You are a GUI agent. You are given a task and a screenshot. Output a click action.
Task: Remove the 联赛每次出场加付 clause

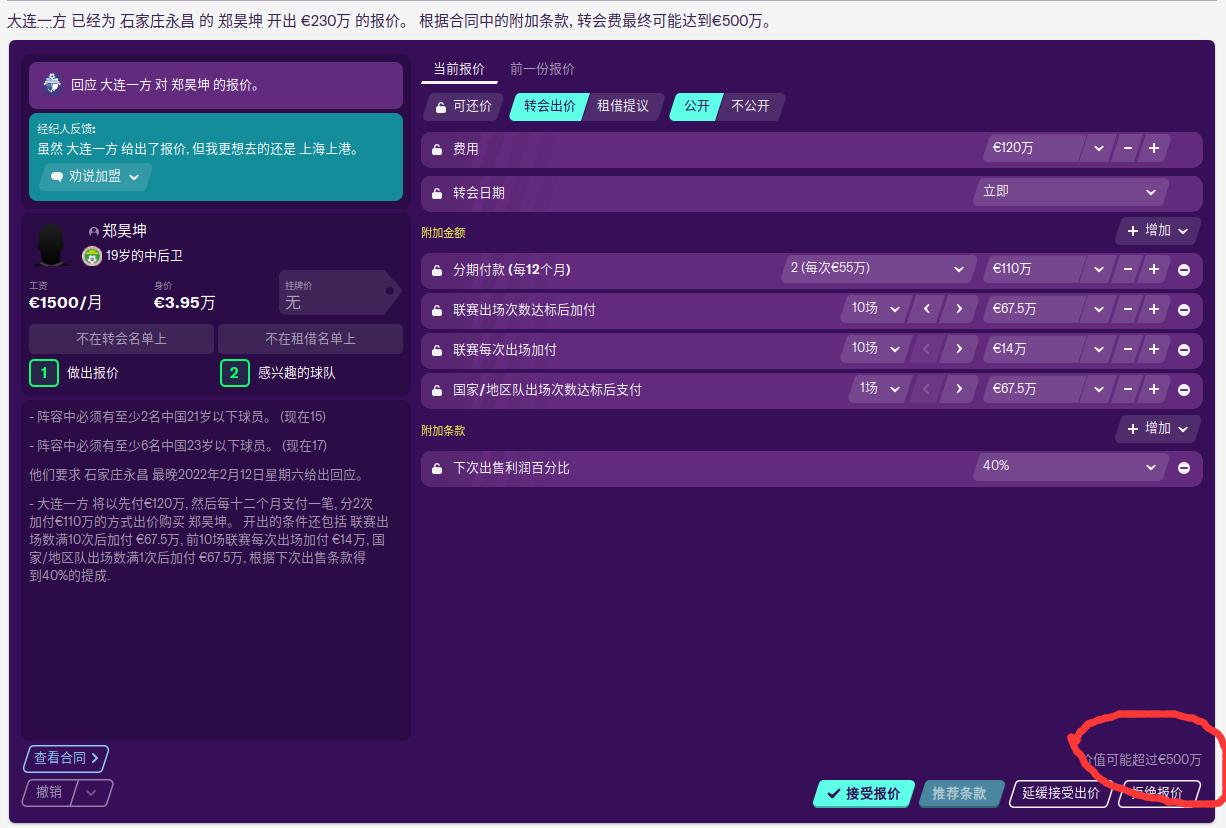pos(1184,348)
